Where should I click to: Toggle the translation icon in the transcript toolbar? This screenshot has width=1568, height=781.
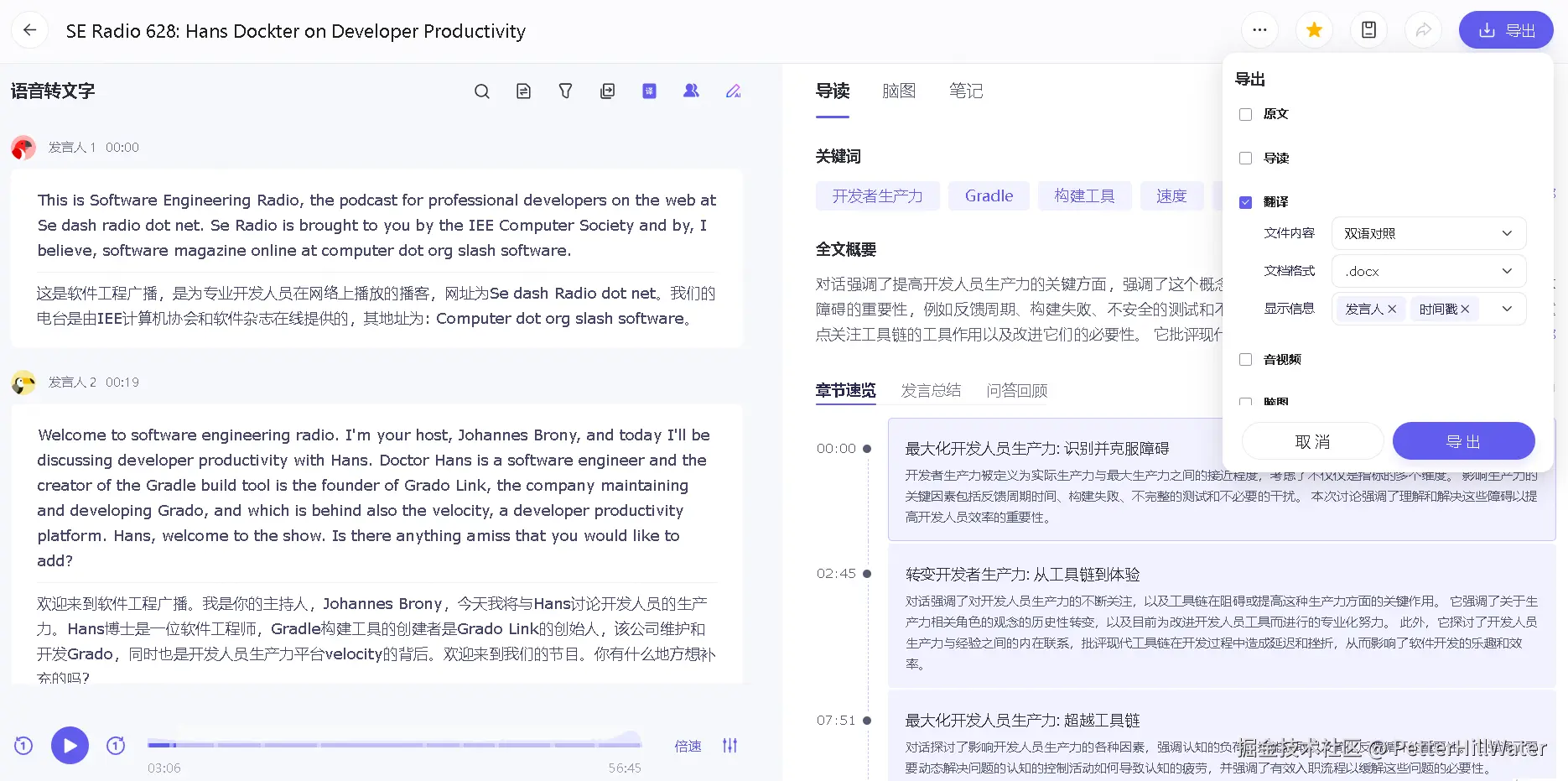tap(650, 91)
